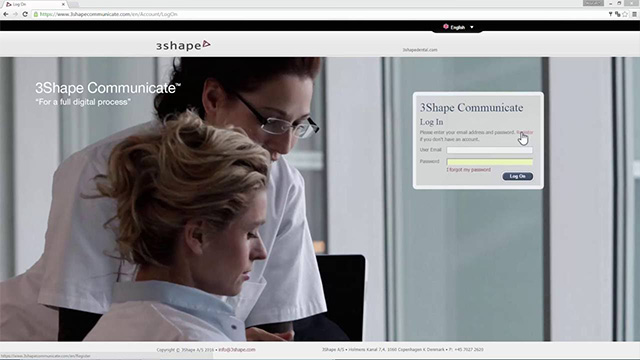
Task: Click into the Password field
Action: point(489,162)
